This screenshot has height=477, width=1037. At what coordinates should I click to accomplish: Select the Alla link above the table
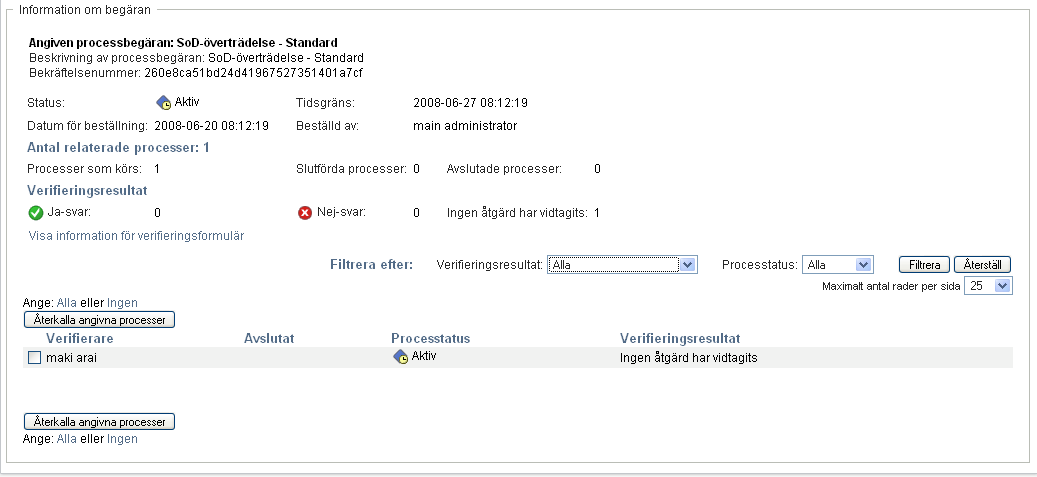pos(67,303)
